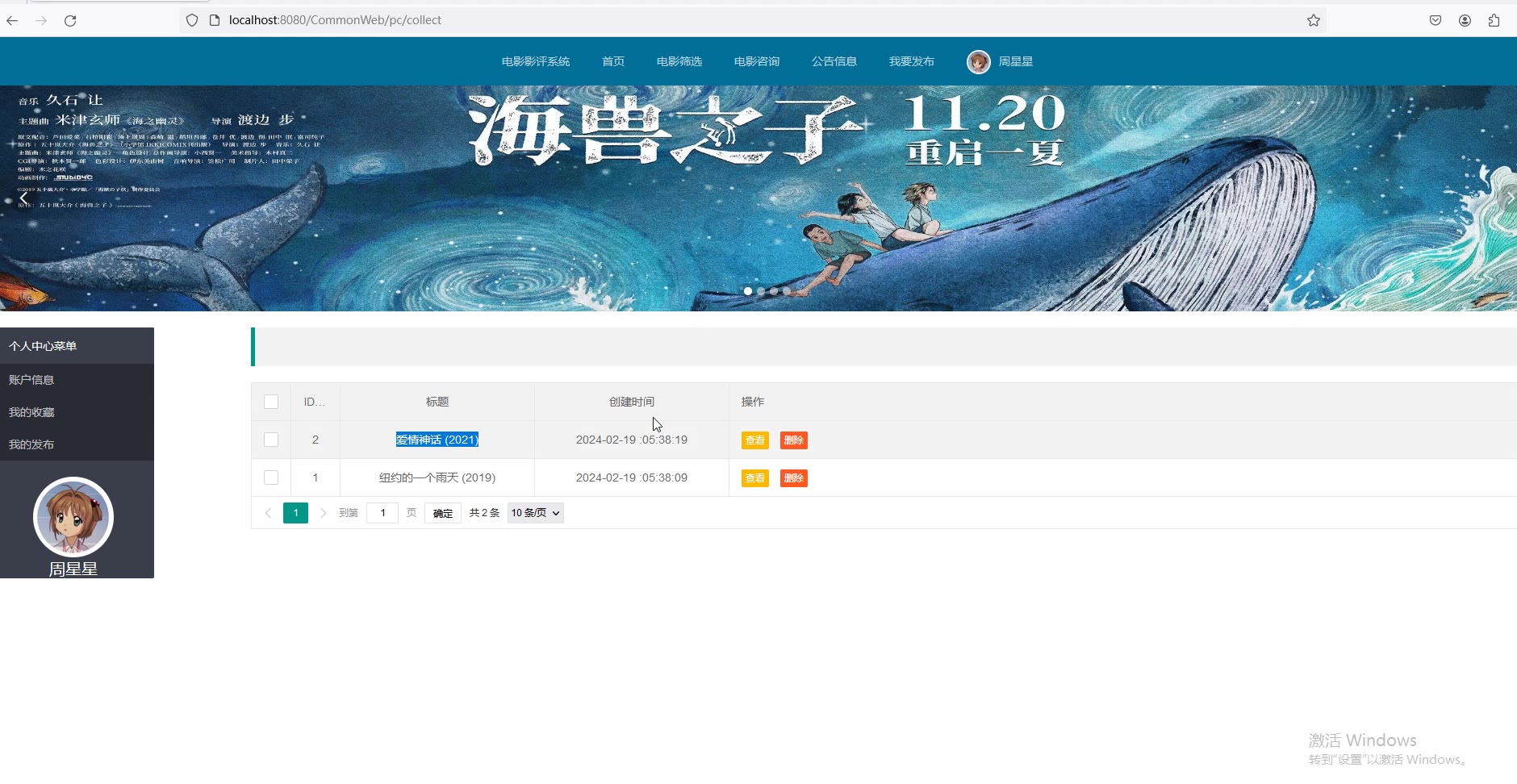Open the 10 条/页 page size dropdown
Image resolution: width=1517 pixels, height=784 pixels.
point(536,513)
